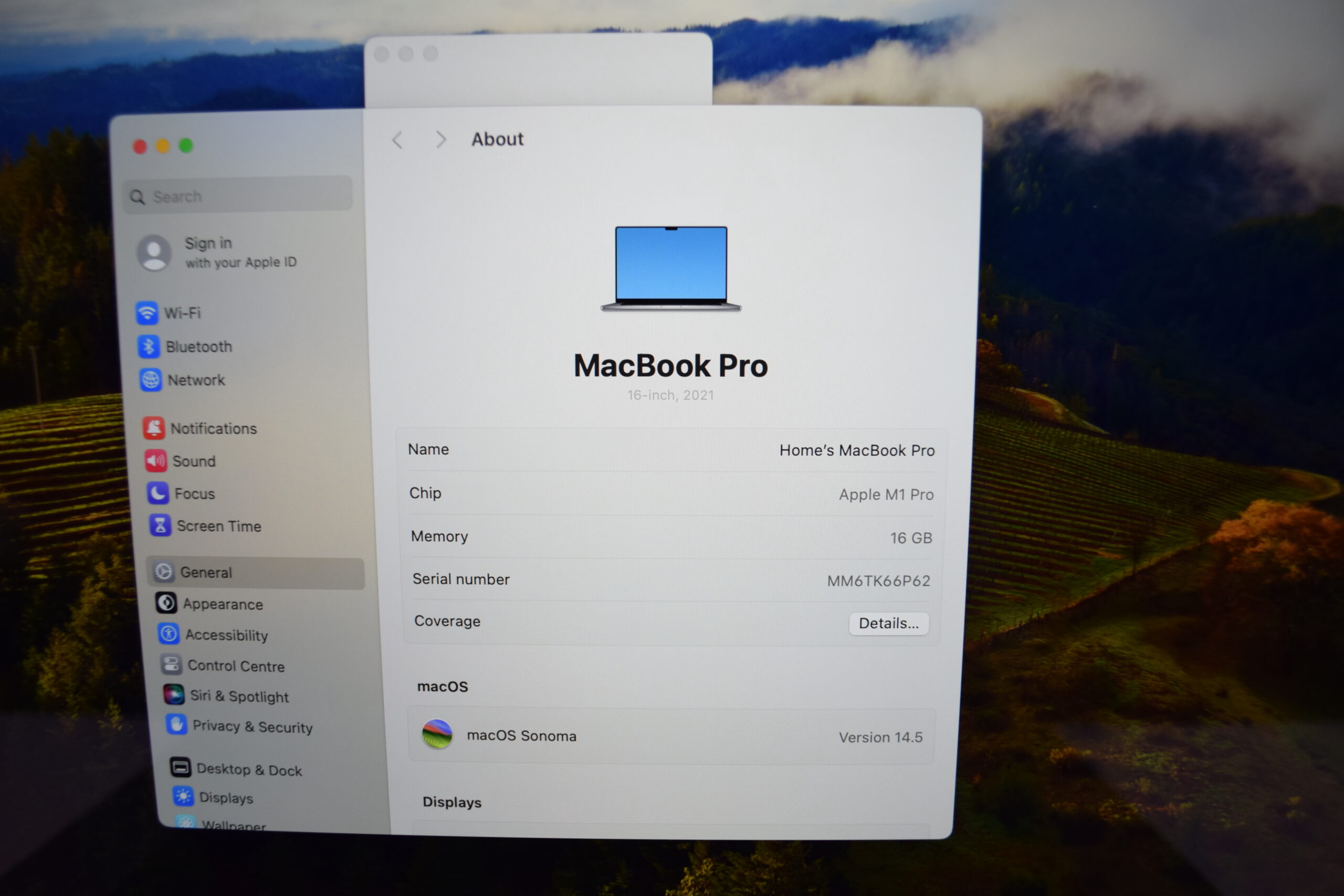Viewport: 1344px width, 896px height.
Task: Click the yellow minimize window button
Action: (x=163, y=146)
